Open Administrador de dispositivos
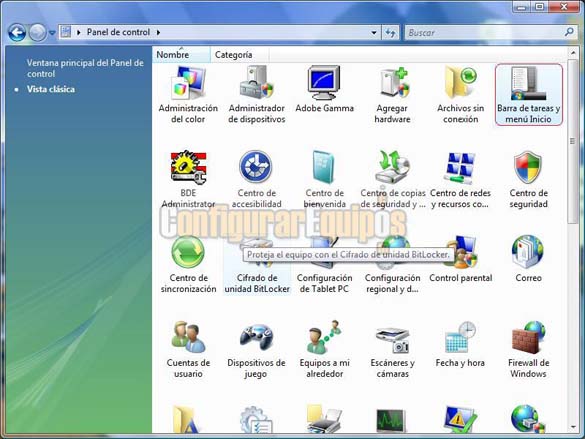Screen dimensions: 585x439 [x=257, y=95]
